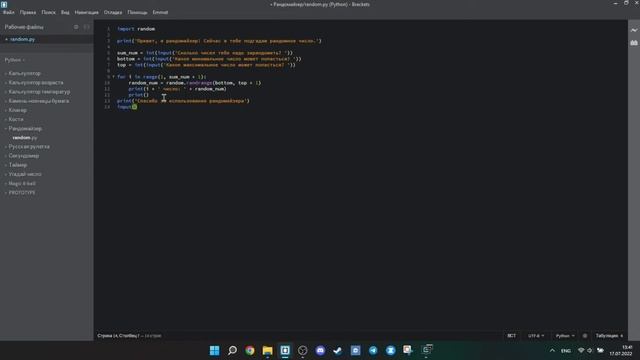Viewport: 640px width, 360px height.
Task: Open the OBS Studio taskbar icon
Action: click(x=302, y=350)
